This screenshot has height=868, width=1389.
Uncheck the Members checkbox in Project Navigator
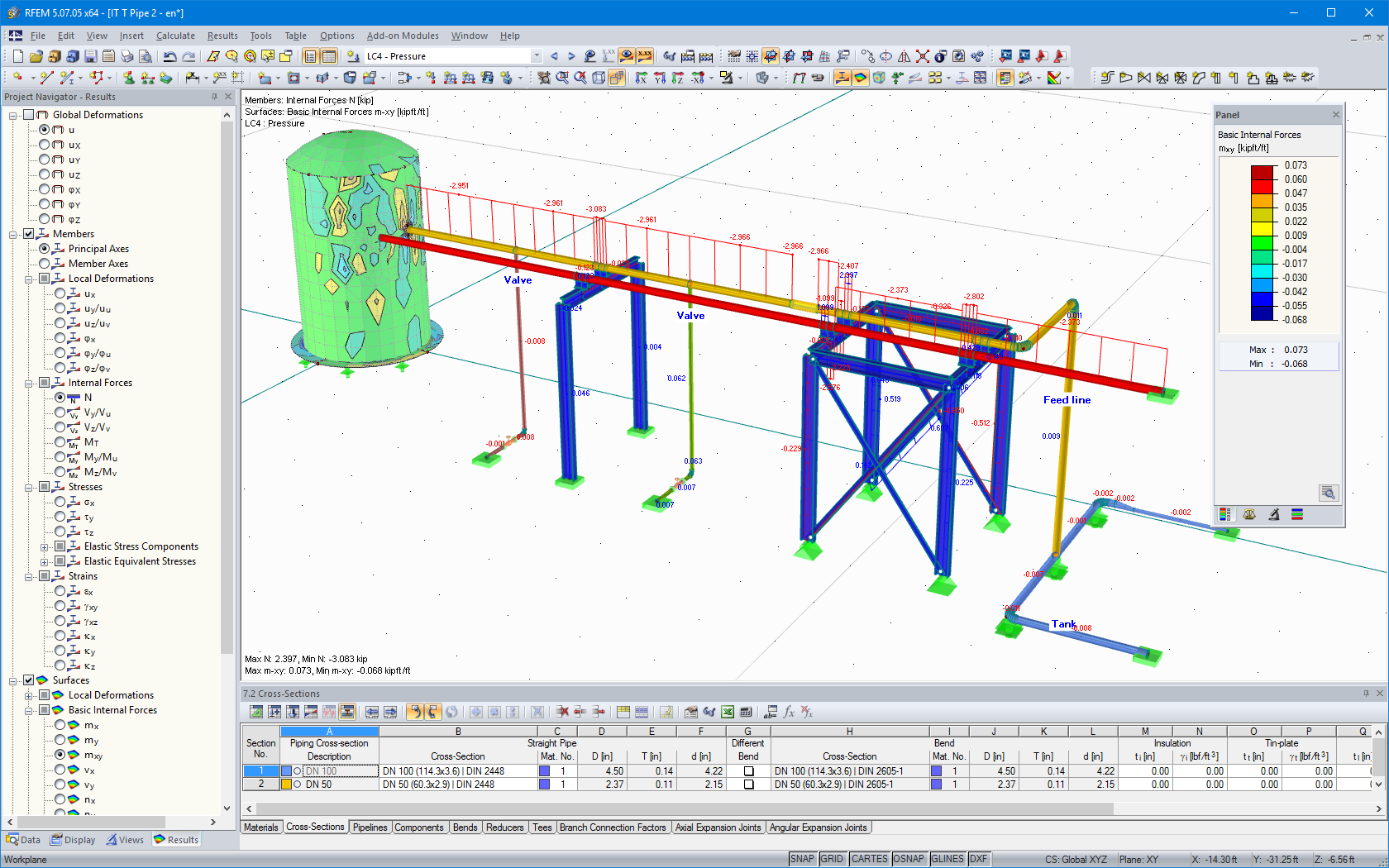point(29,234)
